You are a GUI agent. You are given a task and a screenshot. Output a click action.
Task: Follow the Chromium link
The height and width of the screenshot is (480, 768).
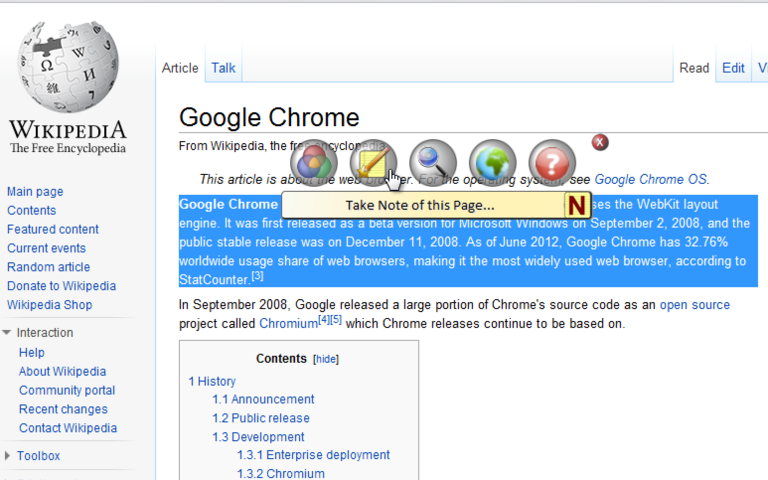[x=288, y=324]
